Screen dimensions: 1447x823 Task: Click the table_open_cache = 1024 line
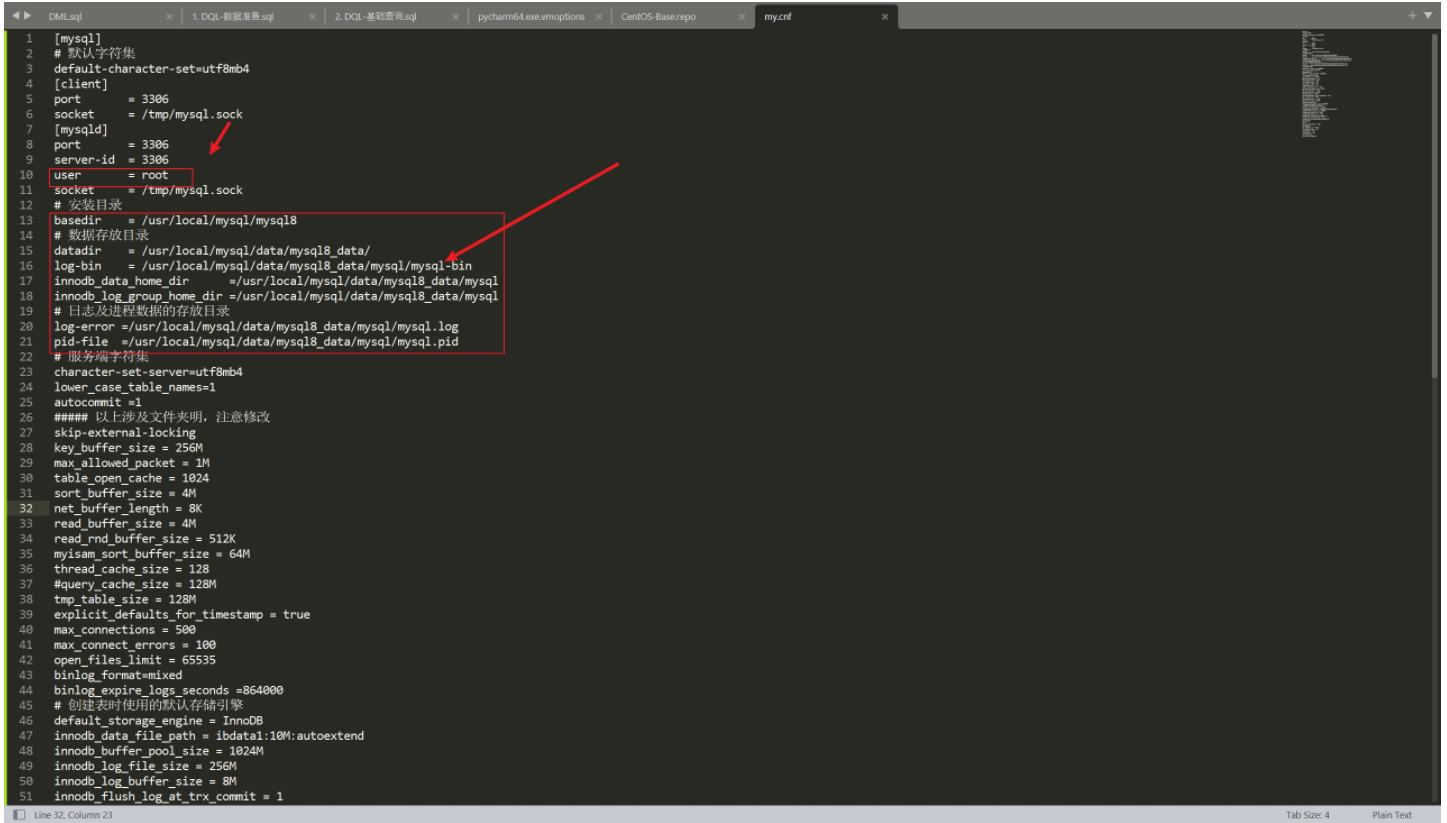(132, 478)
